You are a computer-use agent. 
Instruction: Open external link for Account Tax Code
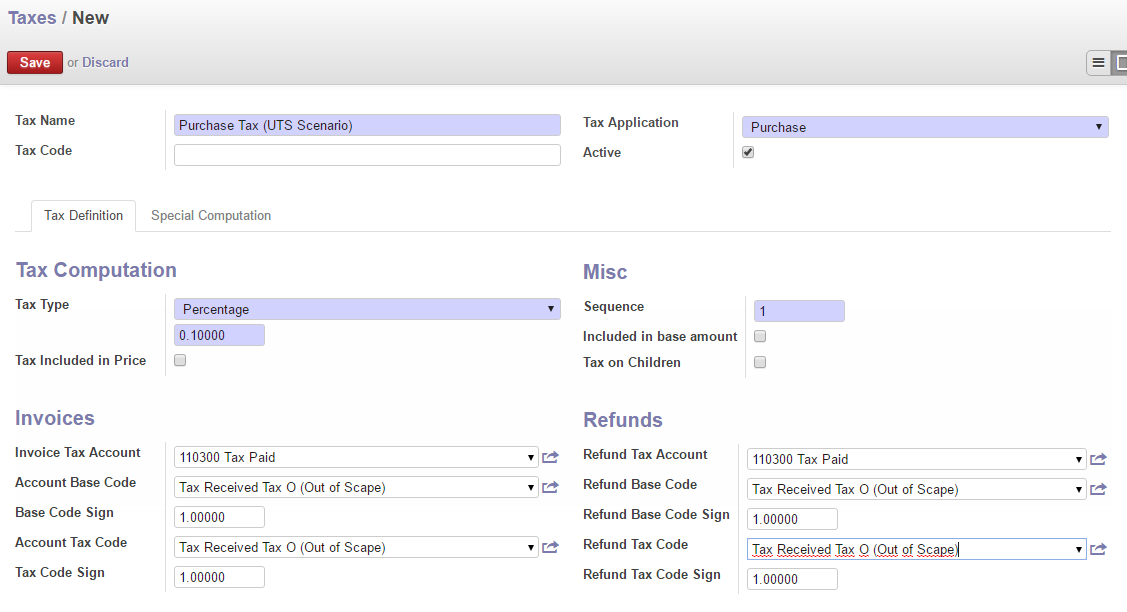coord(550,548)
